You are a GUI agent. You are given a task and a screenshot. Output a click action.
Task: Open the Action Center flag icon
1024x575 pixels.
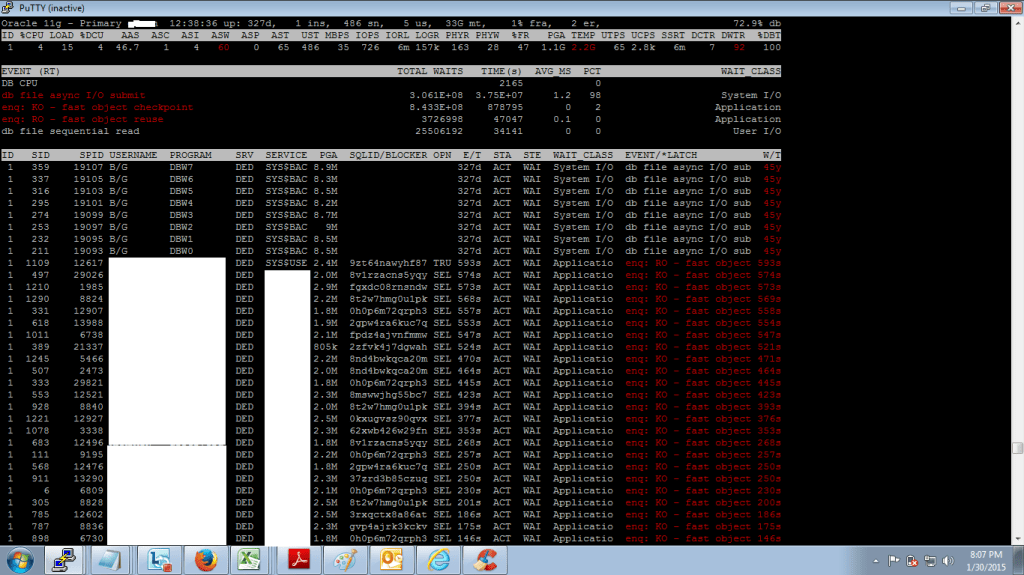pos(894,561)
